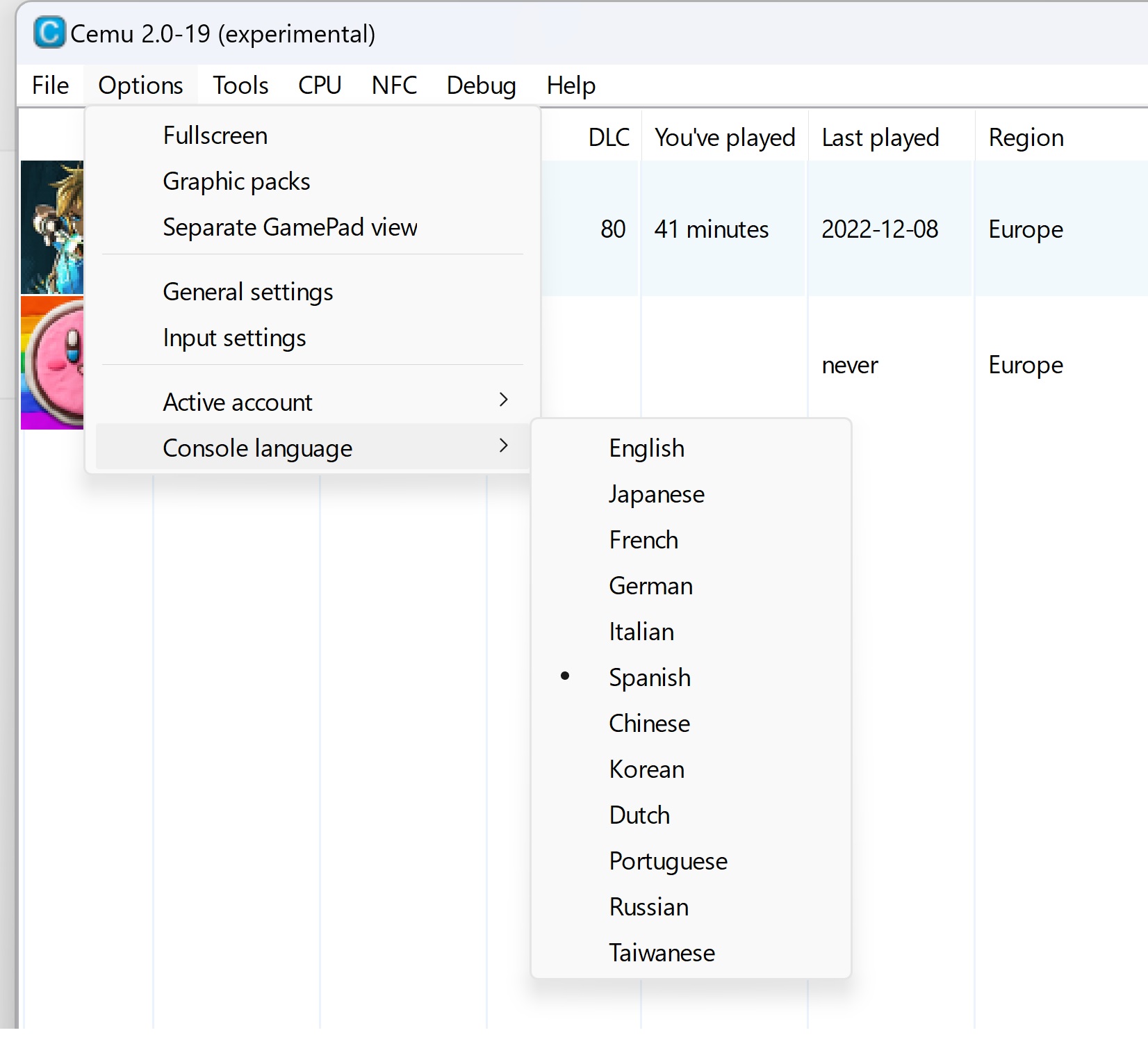Select Taiwanese console language
The width and height of the screenshot is (1148, 1060).
[691, 953]
